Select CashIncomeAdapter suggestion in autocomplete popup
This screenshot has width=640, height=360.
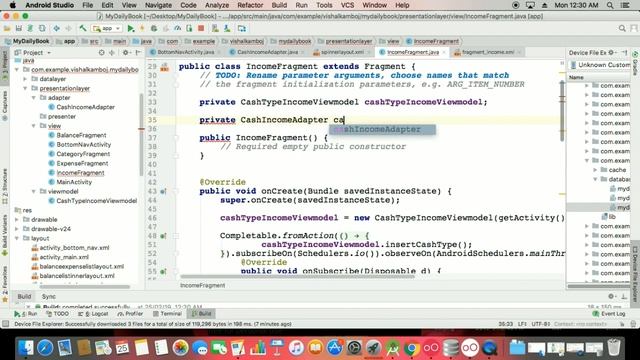point(382,129)
